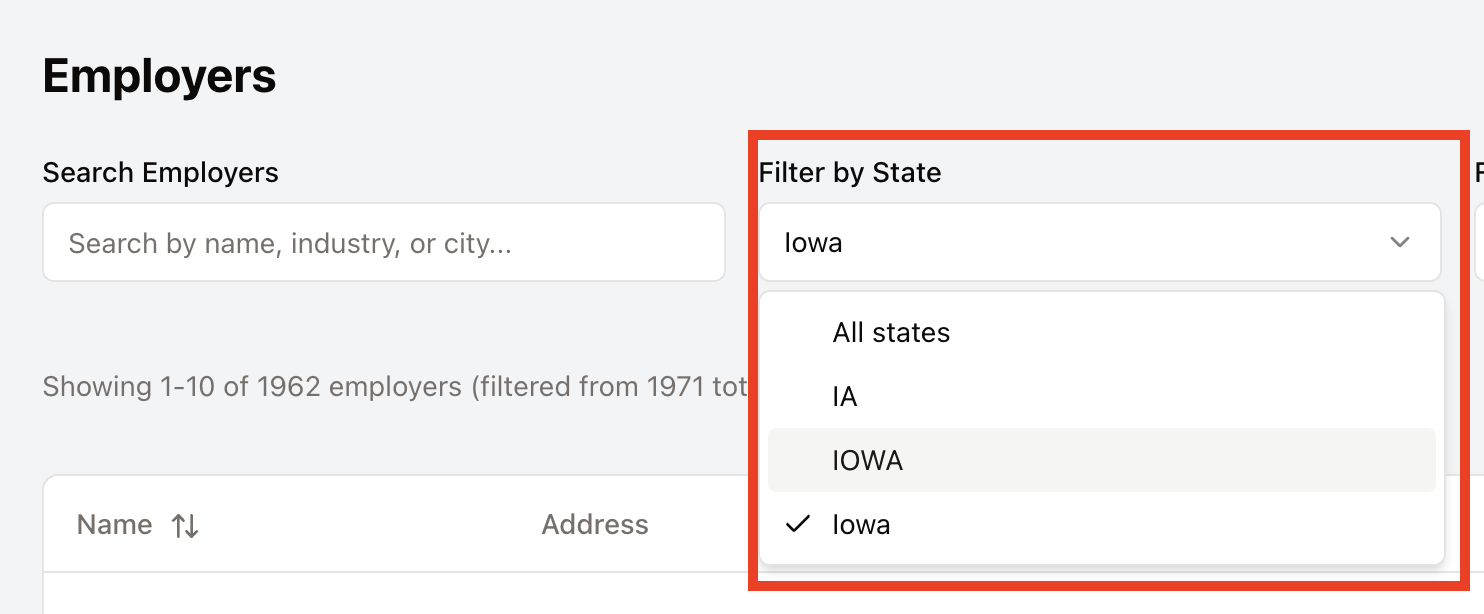The image size is (1484, 614).
Task: Click the Employers page heading
Action: point(159,76)
